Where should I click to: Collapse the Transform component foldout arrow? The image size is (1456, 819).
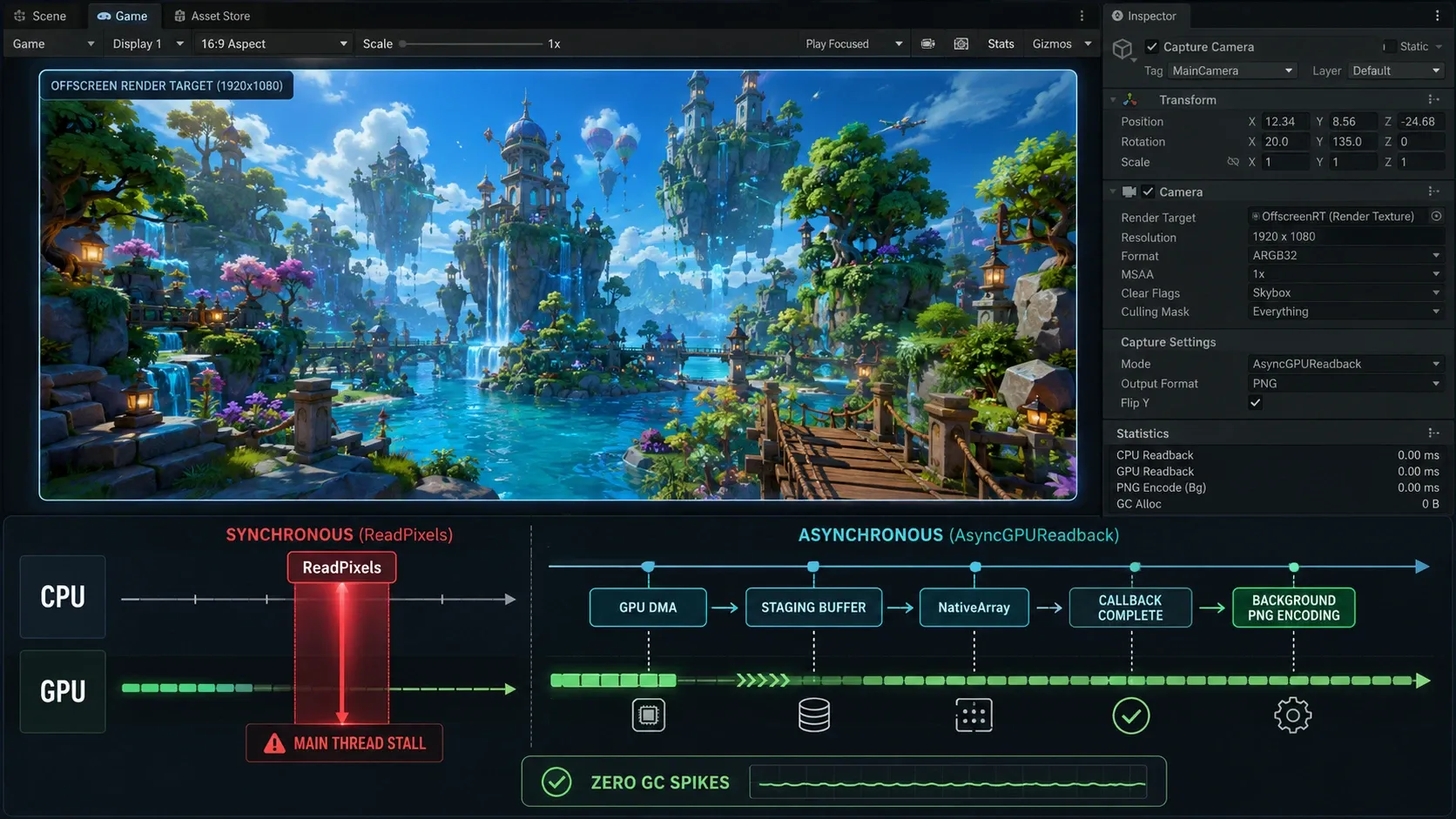pos(1113,100)
